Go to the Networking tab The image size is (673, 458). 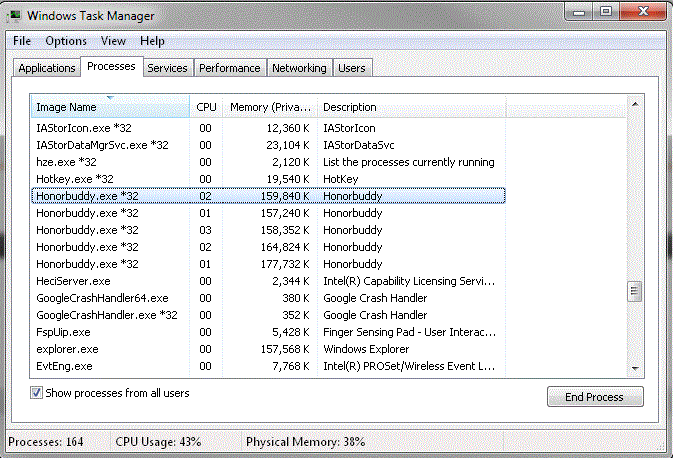pyautogui.click(x=299, y=68)
